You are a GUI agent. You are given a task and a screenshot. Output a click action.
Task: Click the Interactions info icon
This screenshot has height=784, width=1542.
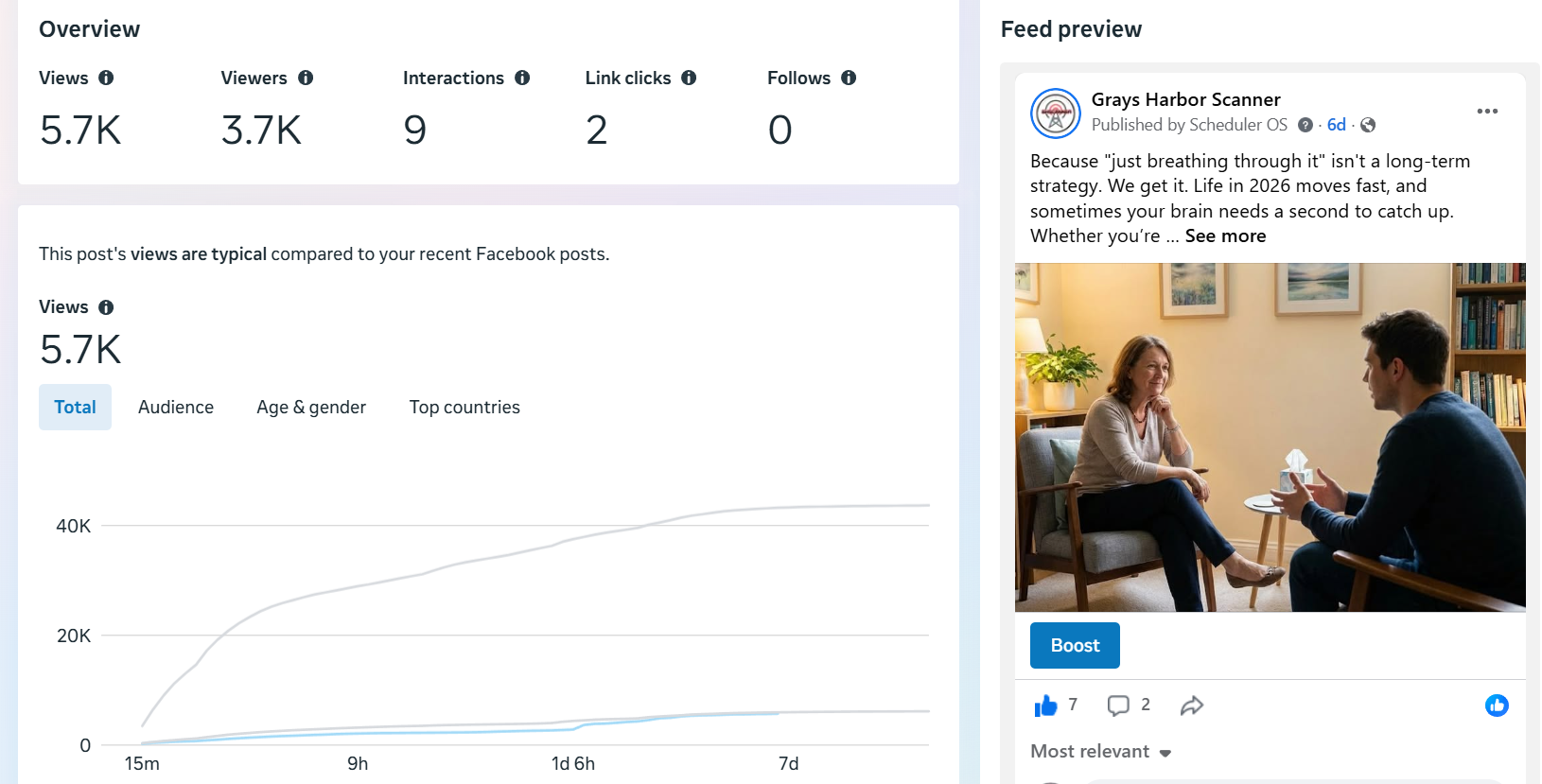coord(522,78)
